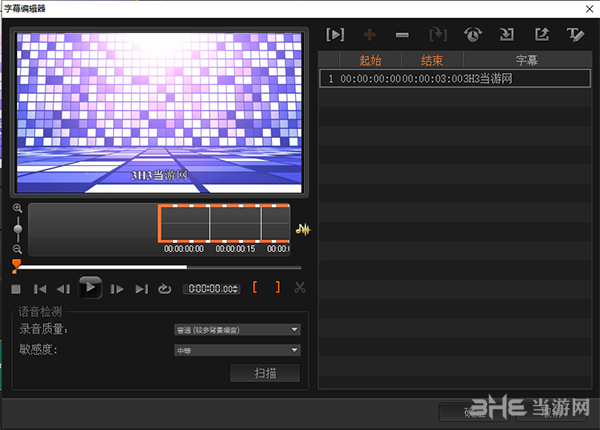Play the selected subtitle segment

click(335, 35)
